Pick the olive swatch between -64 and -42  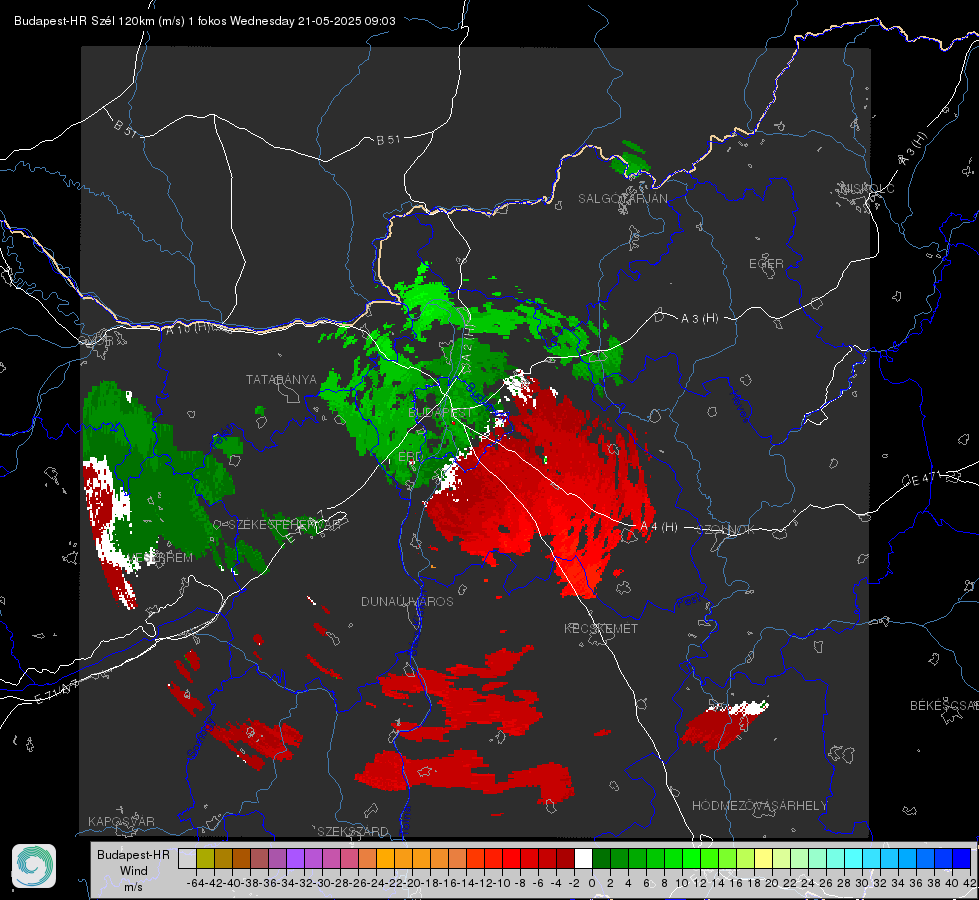coord(205,859)
